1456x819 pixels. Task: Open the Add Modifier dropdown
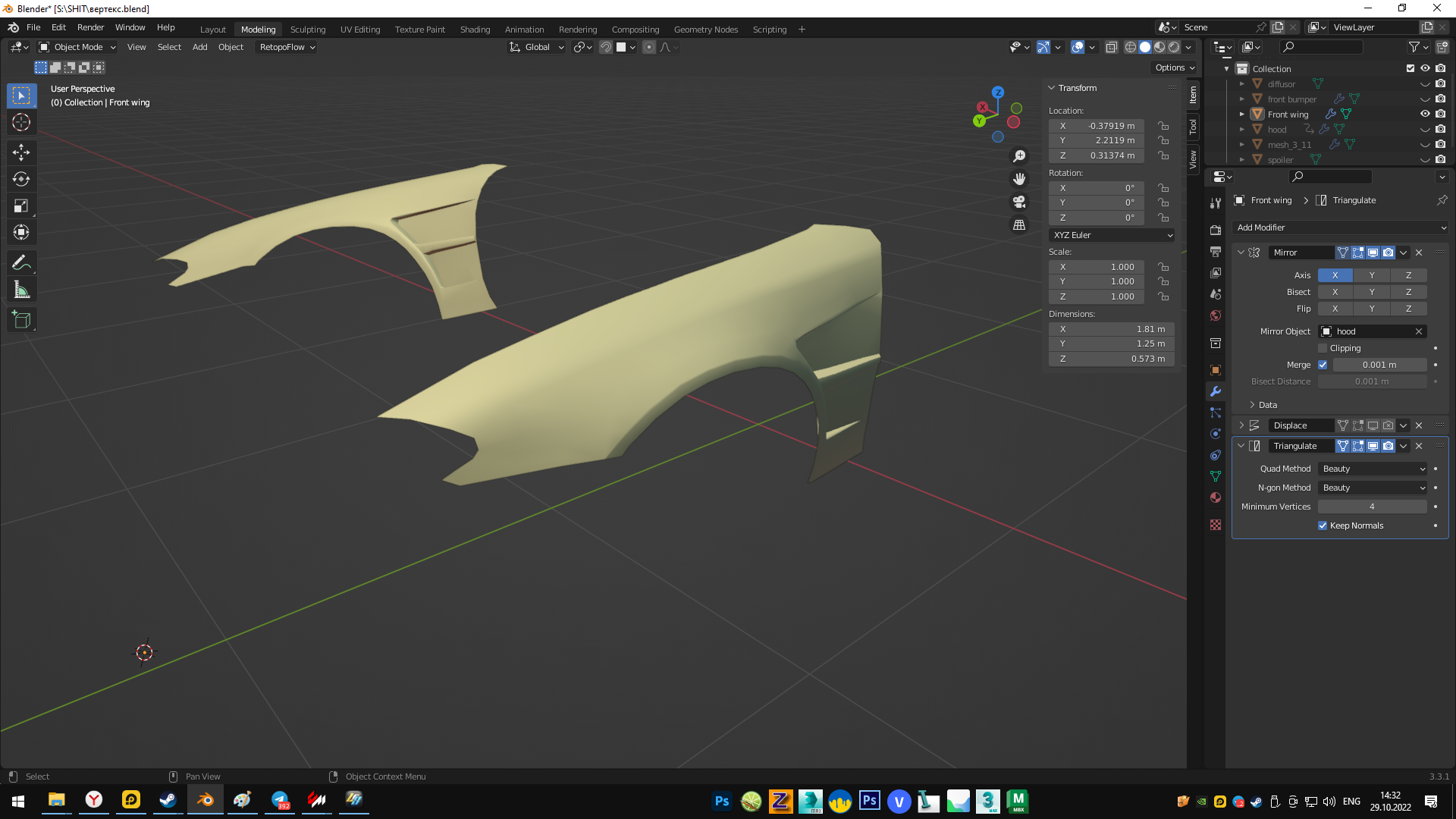click(x=1340, y=227)
